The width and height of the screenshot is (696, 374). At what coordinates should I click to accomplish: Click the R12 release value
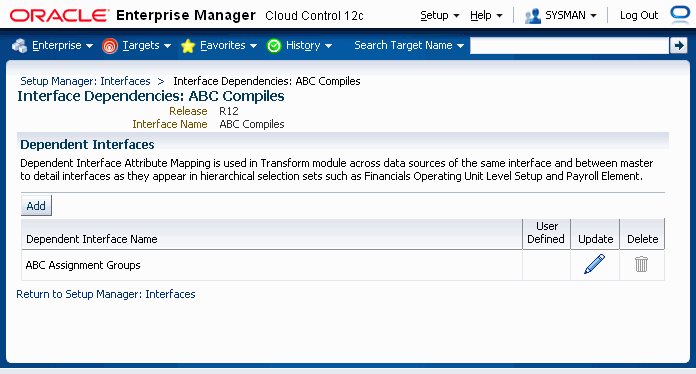pyautogui.click(x=229, y=111)
